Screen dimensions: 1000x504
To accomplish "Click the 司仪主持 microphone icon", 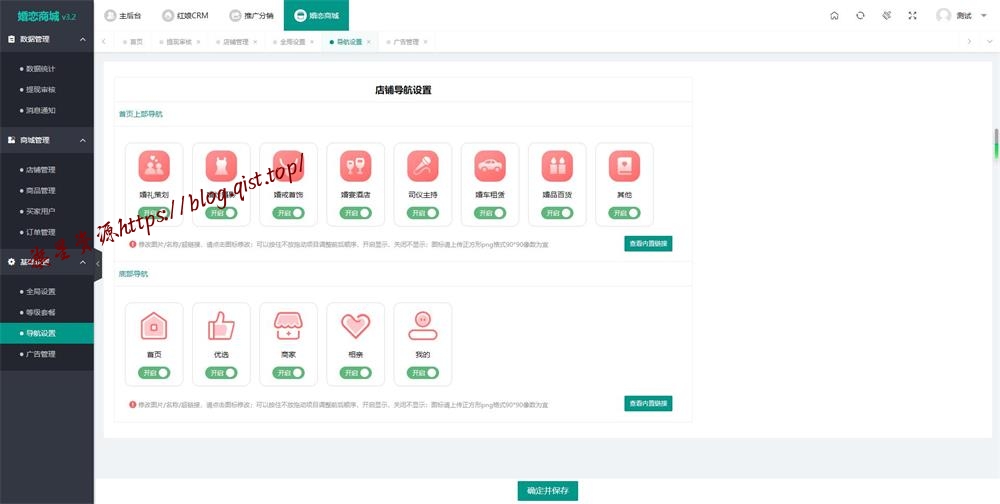I will click(422, 165).
